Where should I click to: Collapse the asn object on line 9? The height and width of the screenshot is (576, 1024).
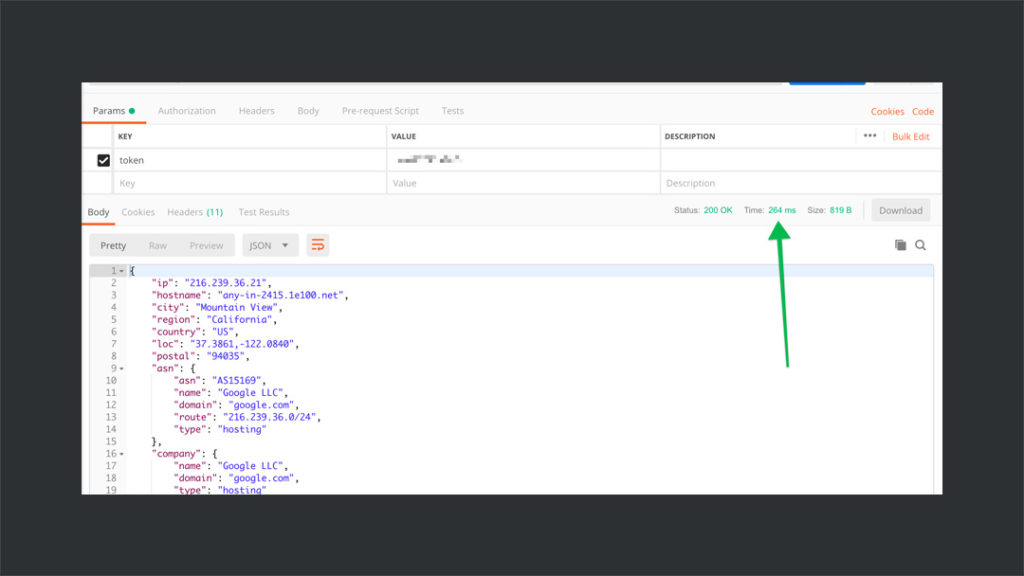(119, 368)
